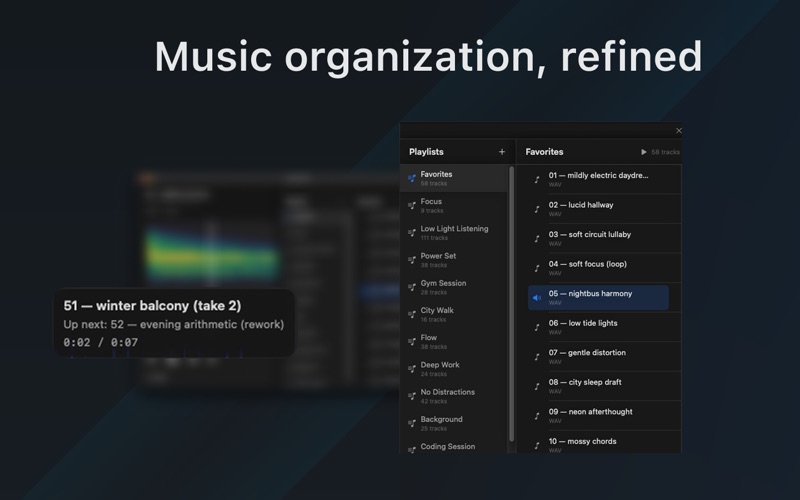The width and height of the screenshot is (800, 500).
Task: Click the note icon beside city sleep draft
Action: 537,386
